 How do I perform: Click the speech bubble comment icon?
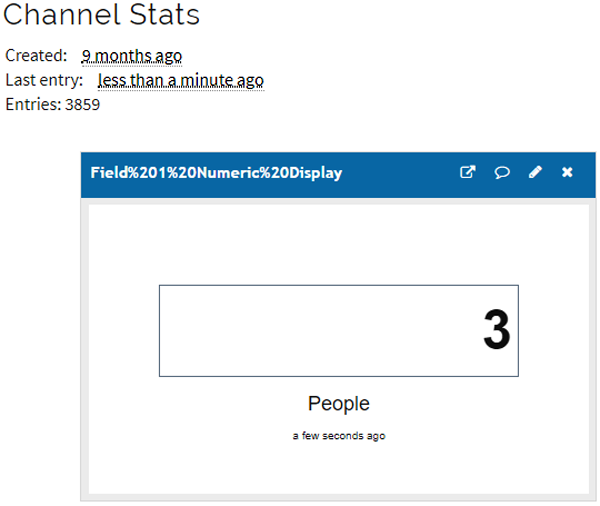tap(502, 173)
